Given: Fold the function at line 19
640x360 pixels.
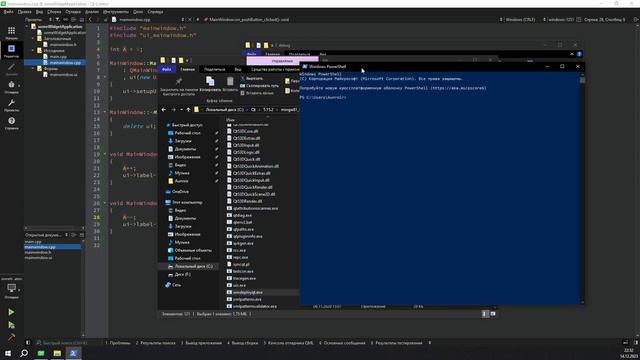Looking at the screenshot, I should pos(105,154).
